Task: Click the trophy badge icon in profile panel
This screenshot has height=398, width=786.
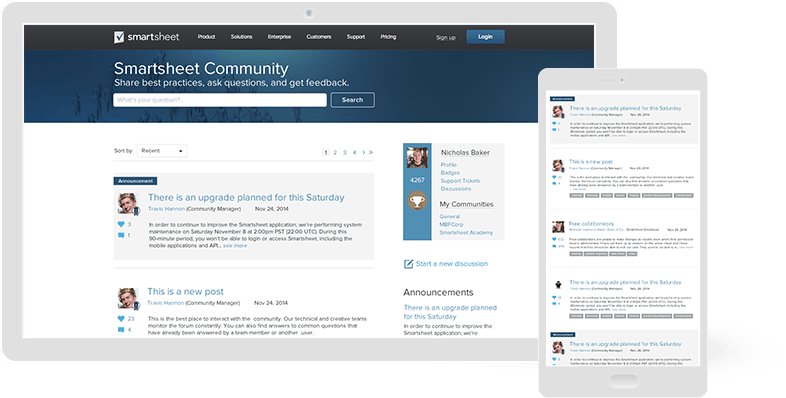Action: click(x=417, y=201)
